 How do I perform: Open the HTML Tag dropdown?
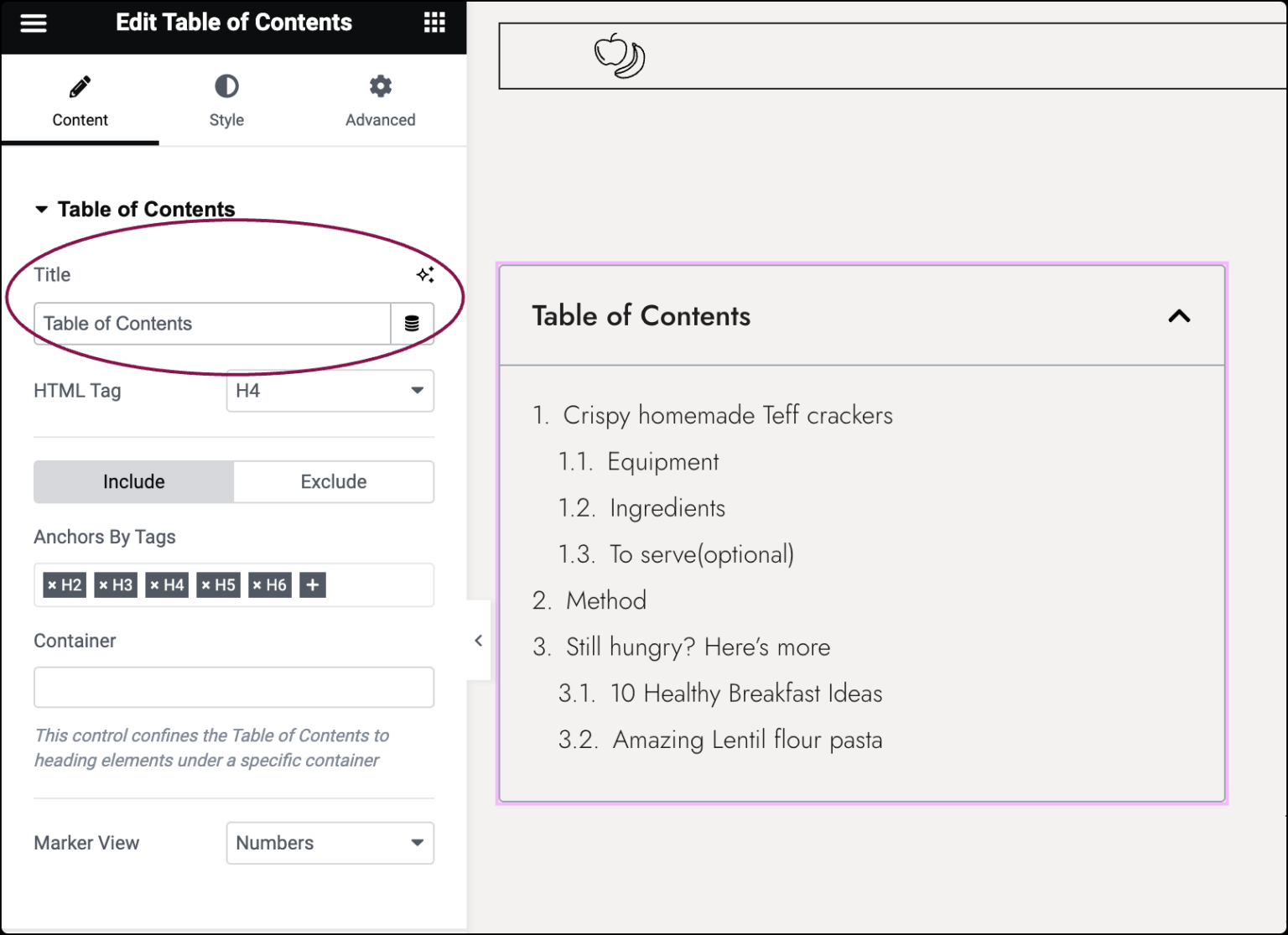(x=330, y=391)
